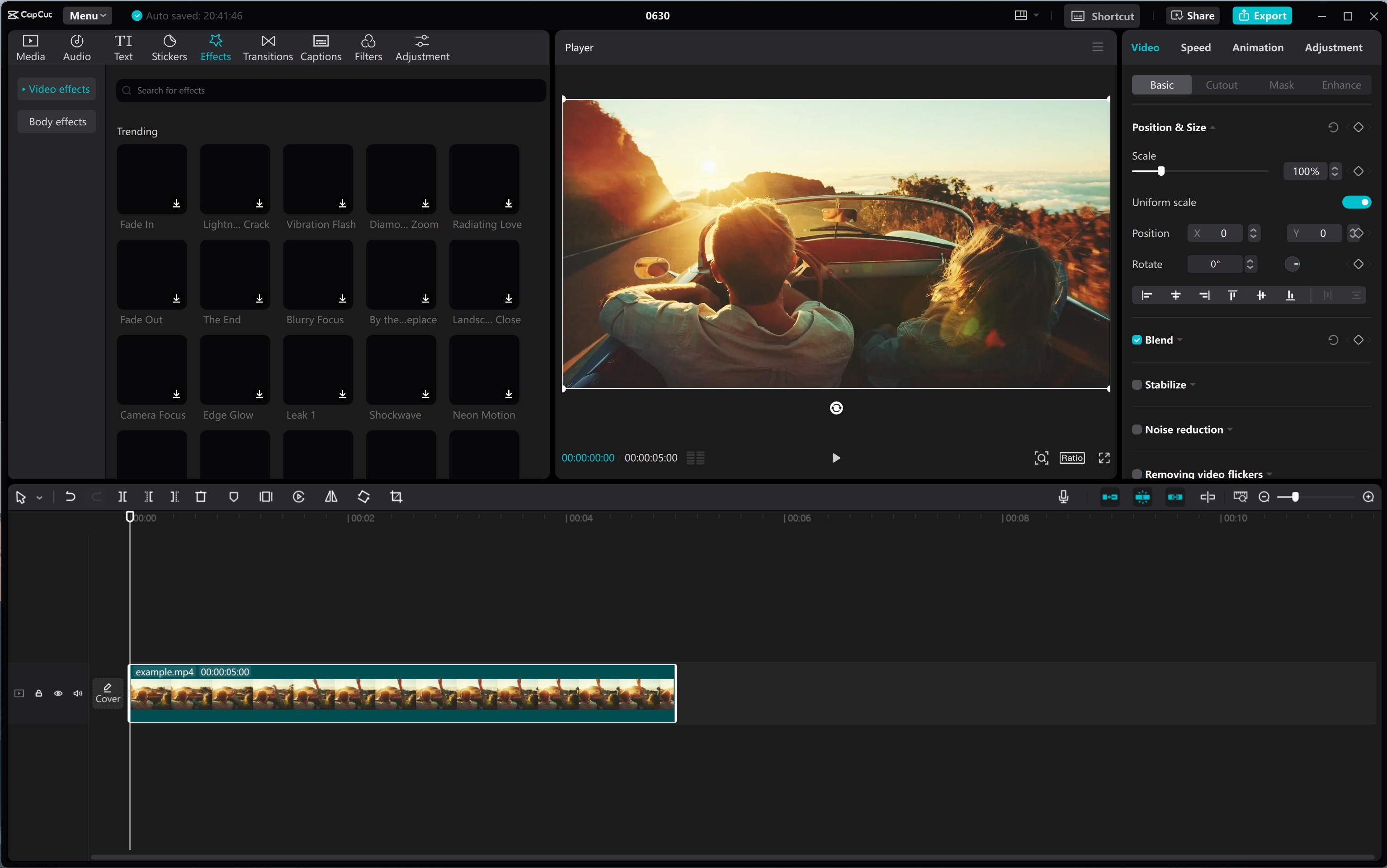Image resolution: width=1387 pixels, height=868 pixels.
Task: Open the Shortcut button
Action: [1102, 16]
